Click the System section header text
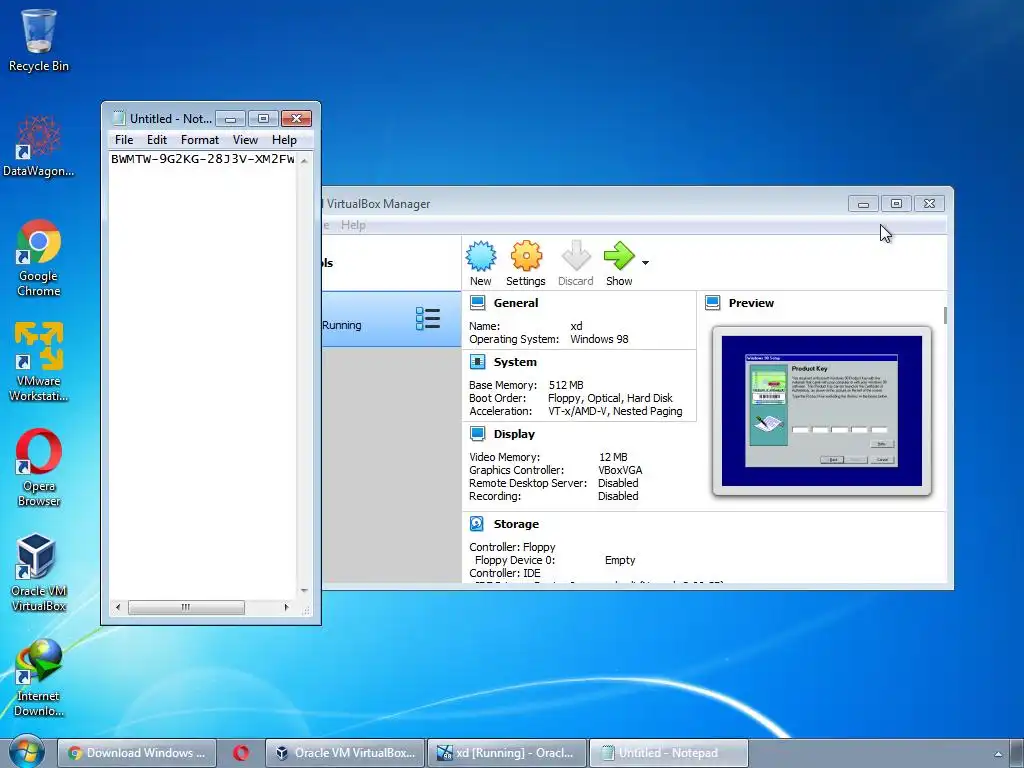Image resolution: width=1024 pixels, height=768 pixels. (x=515, y=362)
